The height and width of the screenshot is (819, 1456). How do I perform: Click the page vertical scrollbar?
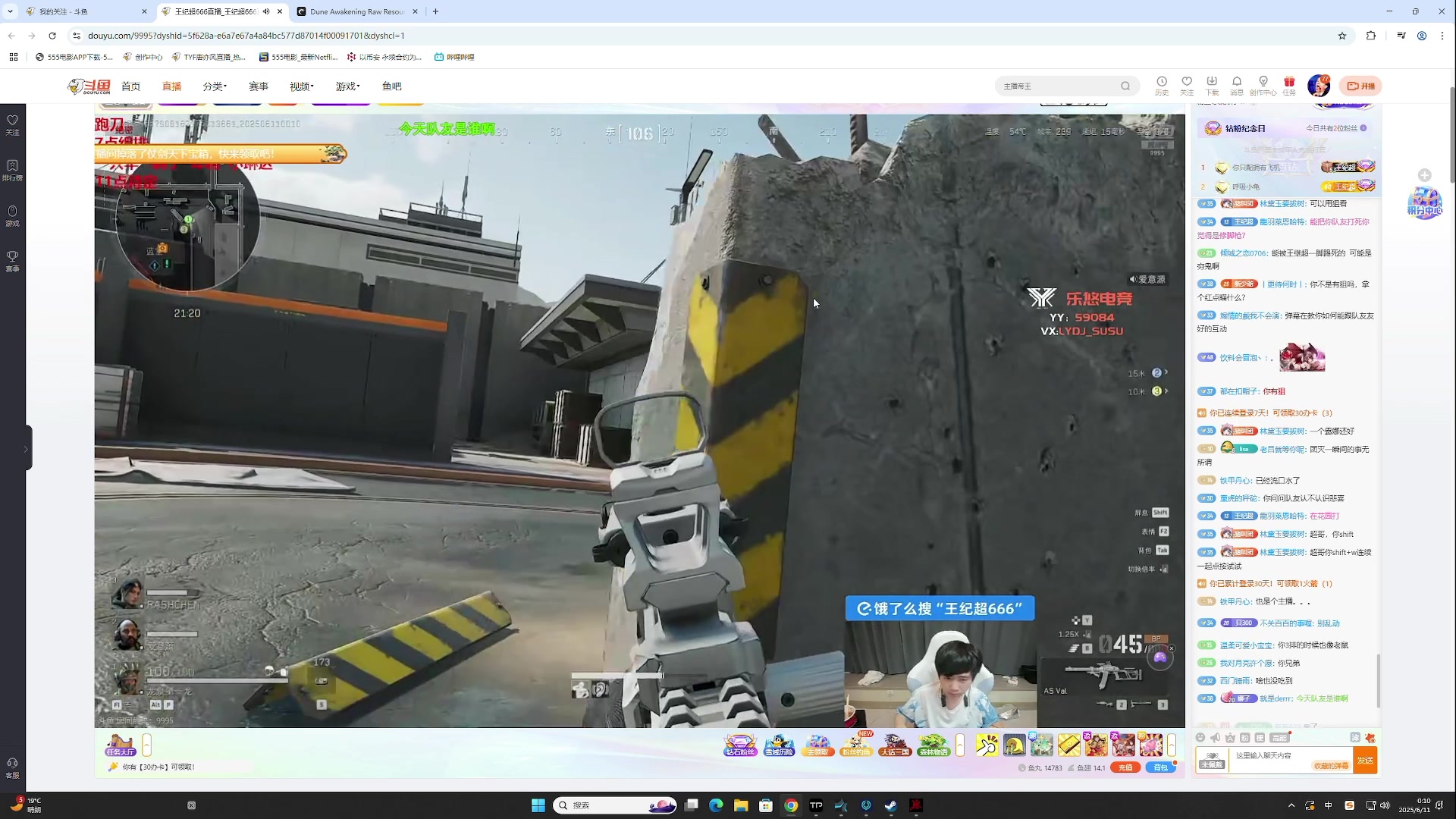coord(1452,135)
